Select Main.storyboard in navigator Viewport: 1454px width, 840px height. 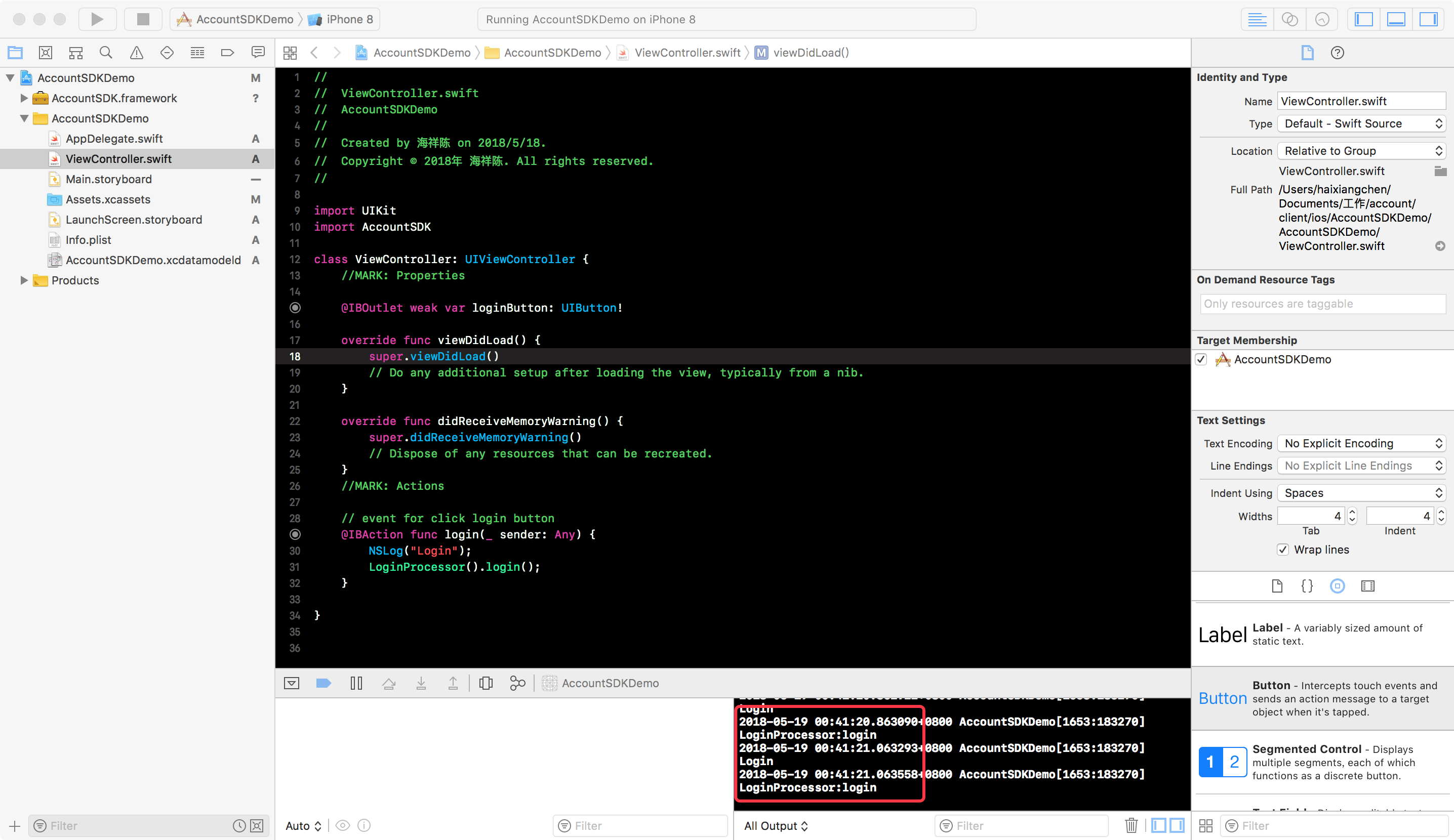[x=108, y=179]
